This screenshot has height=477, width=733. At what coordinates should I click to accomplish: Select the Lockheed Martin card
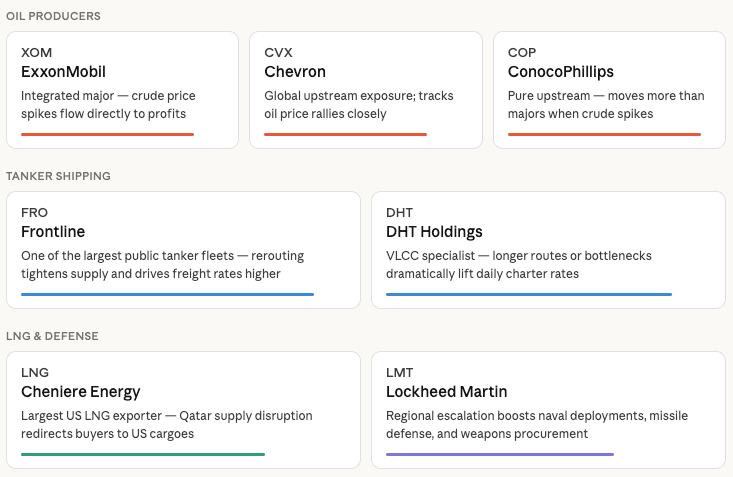pyautogui.click(x=548, y=410)
